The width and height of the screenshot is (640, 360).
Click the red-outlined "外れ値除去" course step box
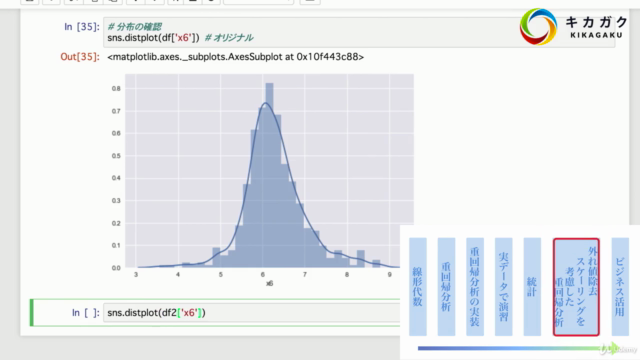(576, 287)
